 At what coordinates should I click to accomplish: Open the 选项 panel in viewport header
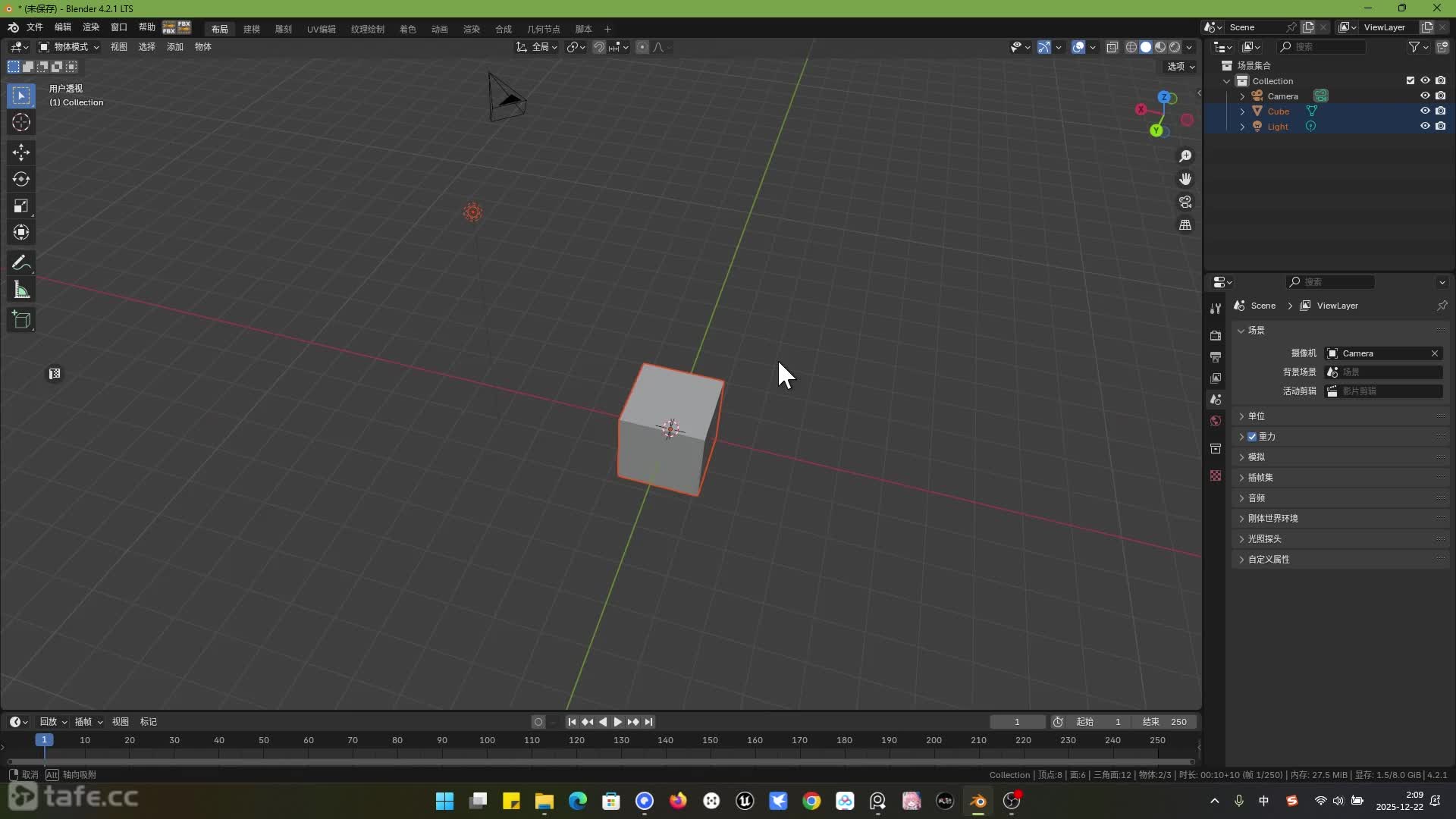(x=1180, y=66)
